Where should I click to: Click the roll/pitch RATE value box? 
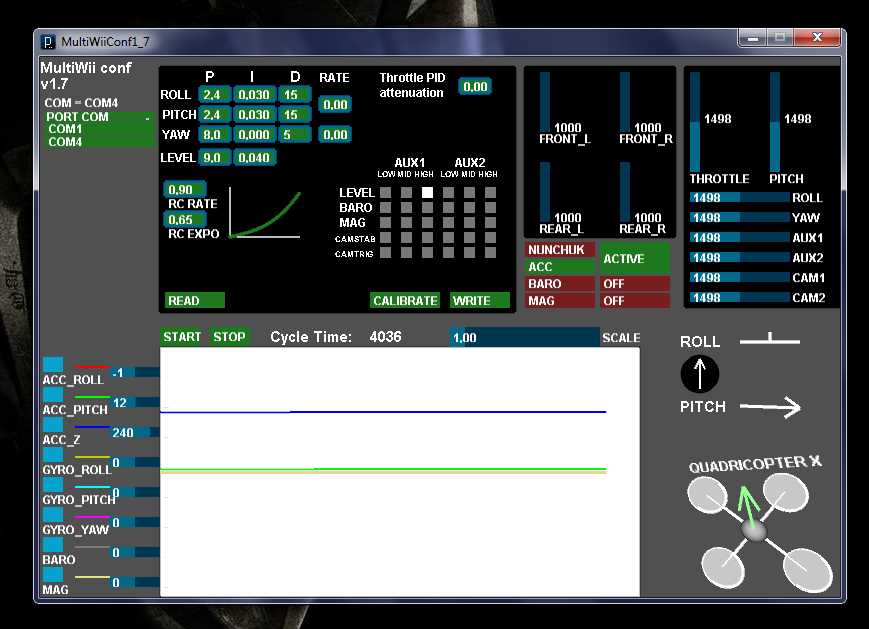coord(335,105)
